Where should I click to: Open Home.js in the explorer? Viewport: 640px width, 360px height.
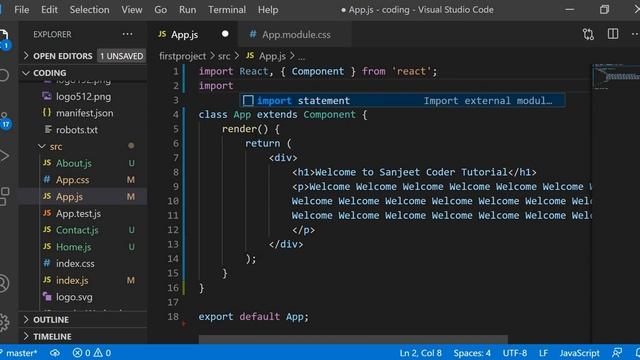pyautogui.click(x=73, y=247)
